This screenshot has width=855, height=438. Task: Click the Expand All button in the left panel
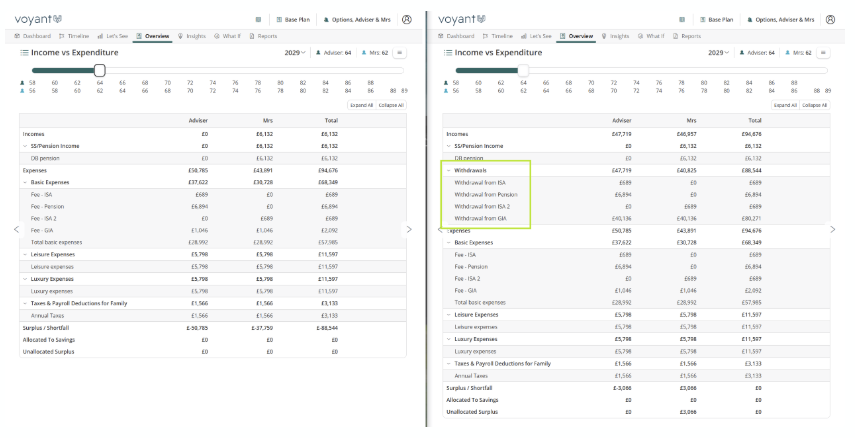pos(361,104)
